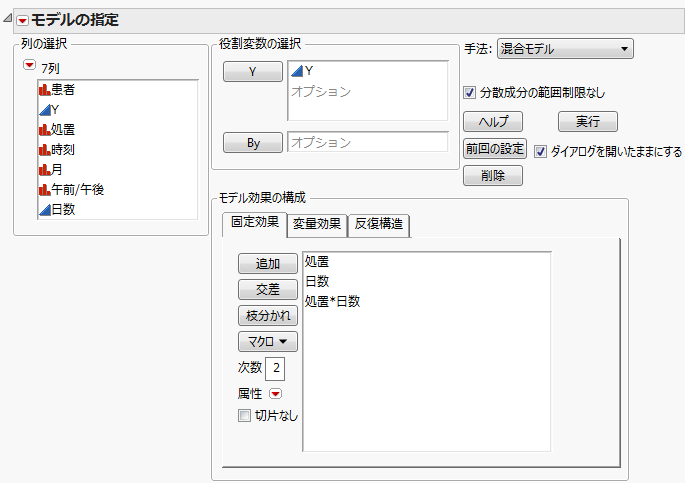Click the continuous icon beside Y column

[x=45, y=110]
